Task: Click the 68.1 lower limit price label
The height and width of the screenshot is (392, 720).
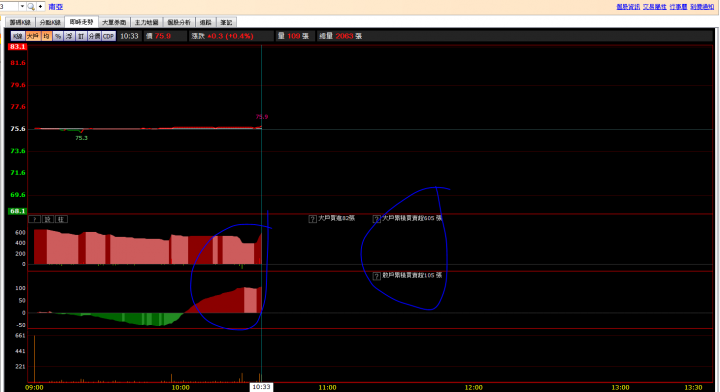Action: pos(17,211)
